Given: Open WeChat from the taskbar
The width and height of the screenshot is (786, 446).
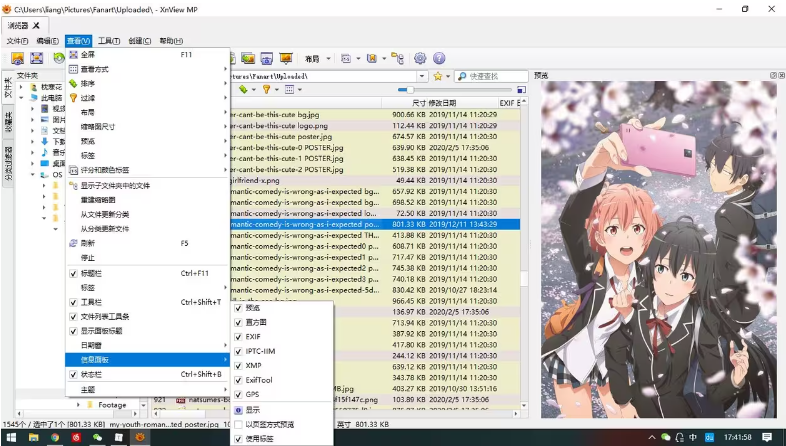Looking at the screenshot, I should pyautogui.click(x=97, y=437).
